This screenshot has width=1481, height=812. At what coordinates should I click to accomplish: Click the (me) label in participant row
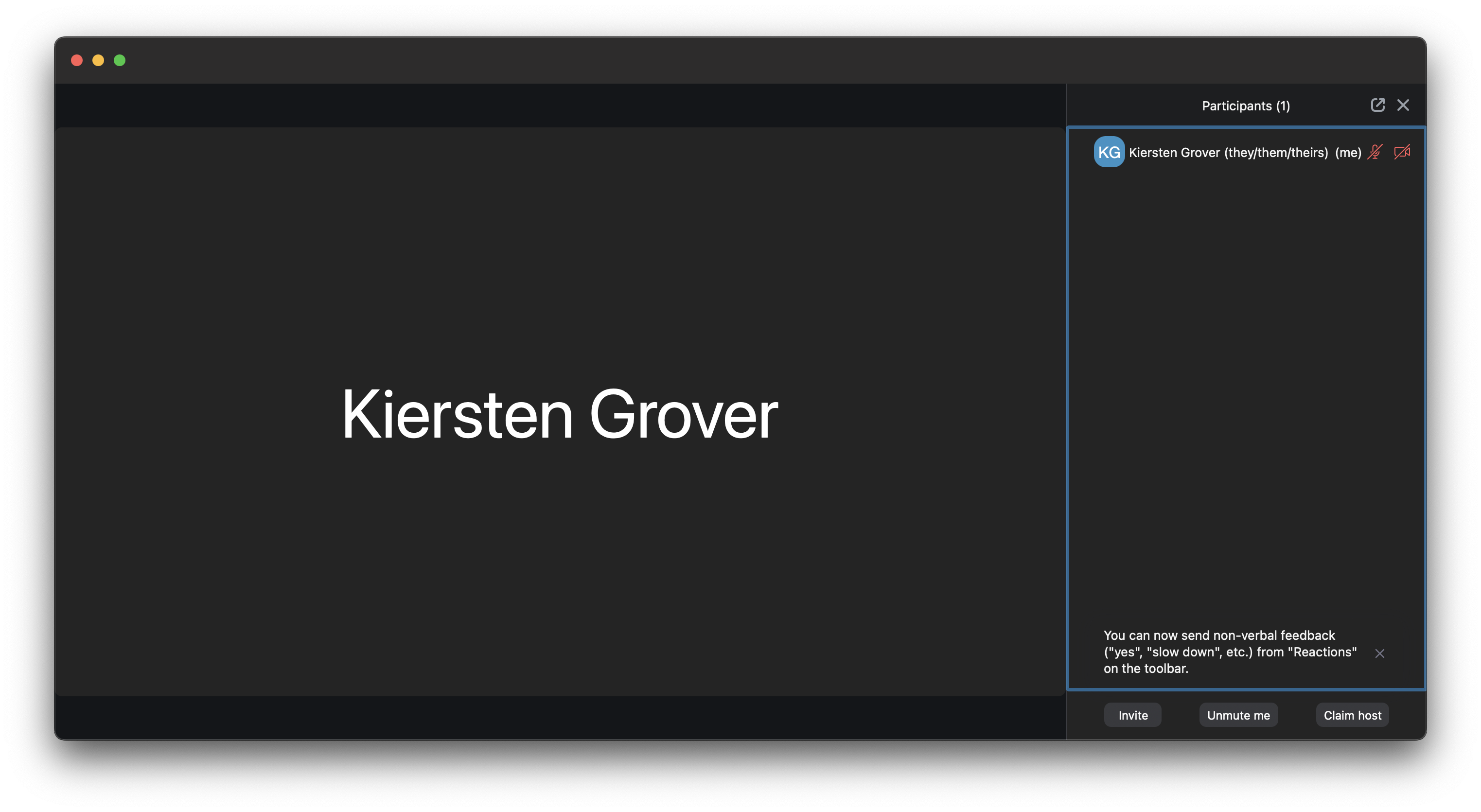(x=1348, y=152)
